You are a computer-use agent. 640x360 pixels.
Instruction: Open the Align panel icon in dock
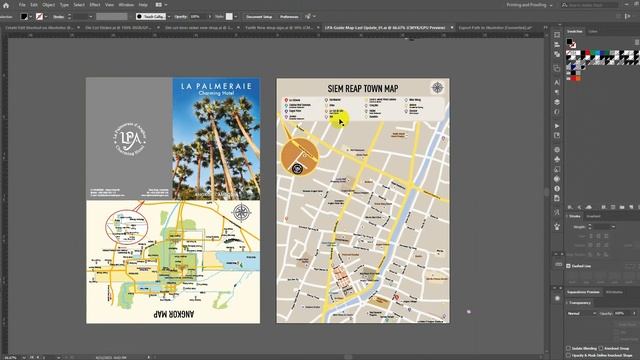[557, 45]
